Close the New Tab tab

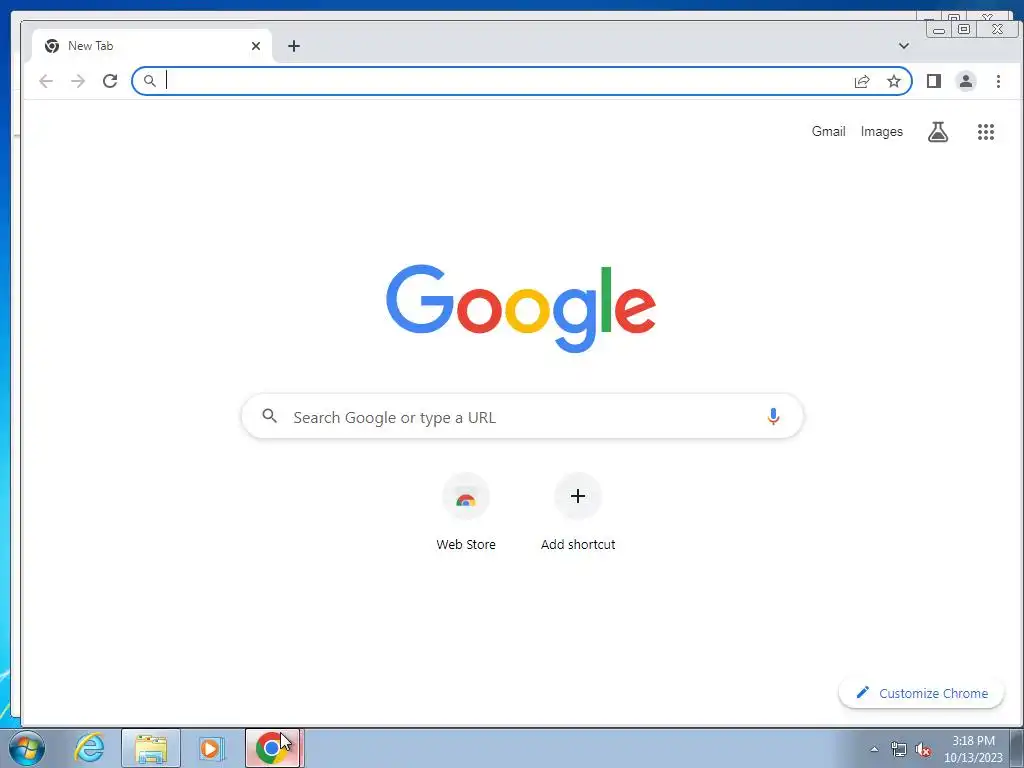click(256, 46)
